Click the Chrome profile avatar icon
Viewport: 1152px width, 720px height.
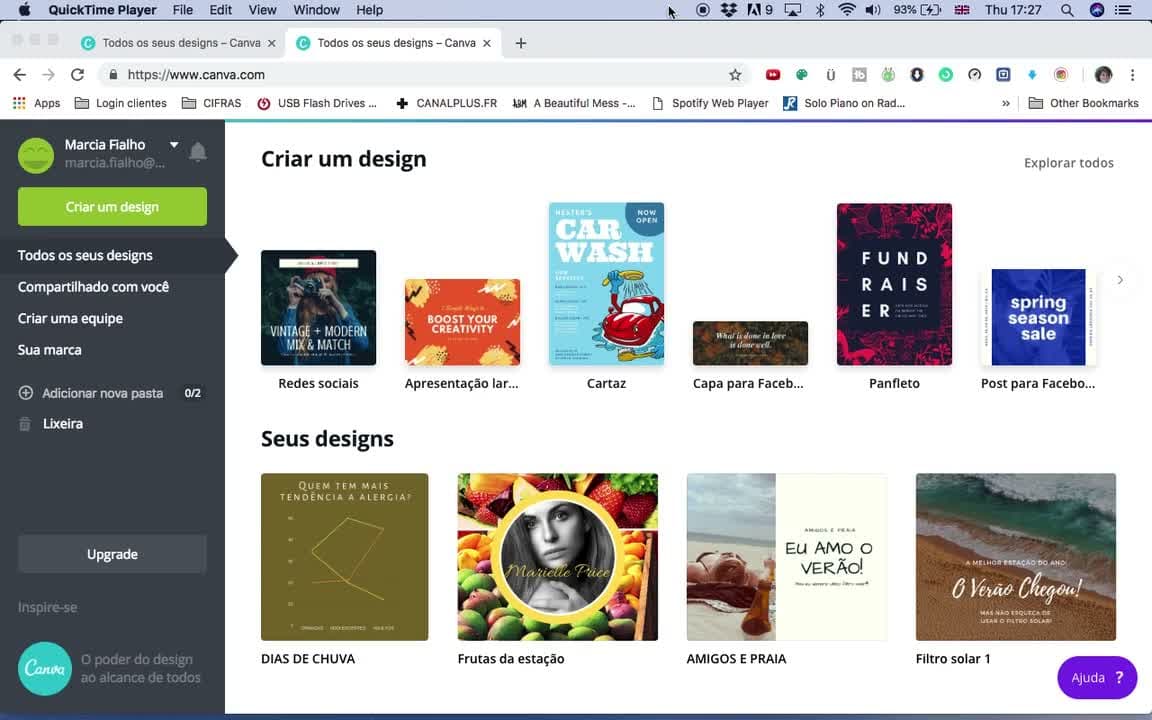pyautogui.click(x=1103, y=75)
